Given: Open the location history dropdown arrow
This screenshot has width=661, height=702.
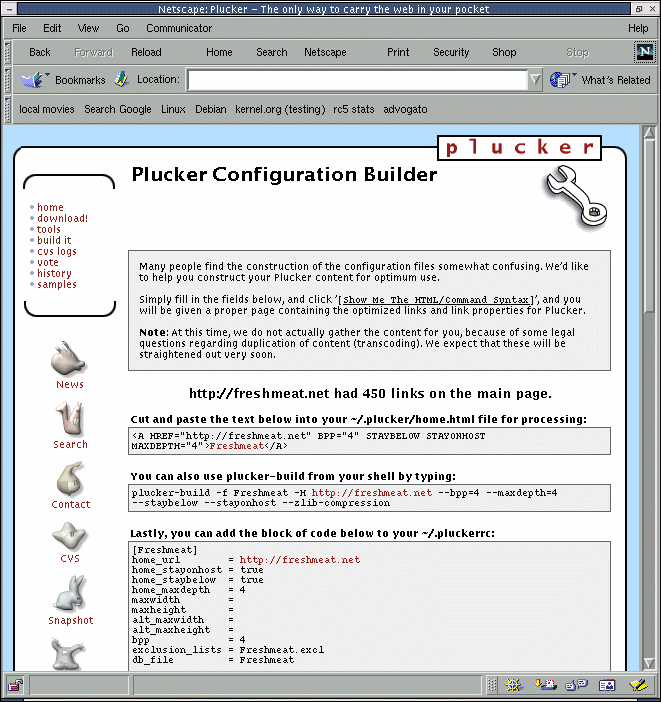Looking at the screenshot, I should tap(535, 80).
